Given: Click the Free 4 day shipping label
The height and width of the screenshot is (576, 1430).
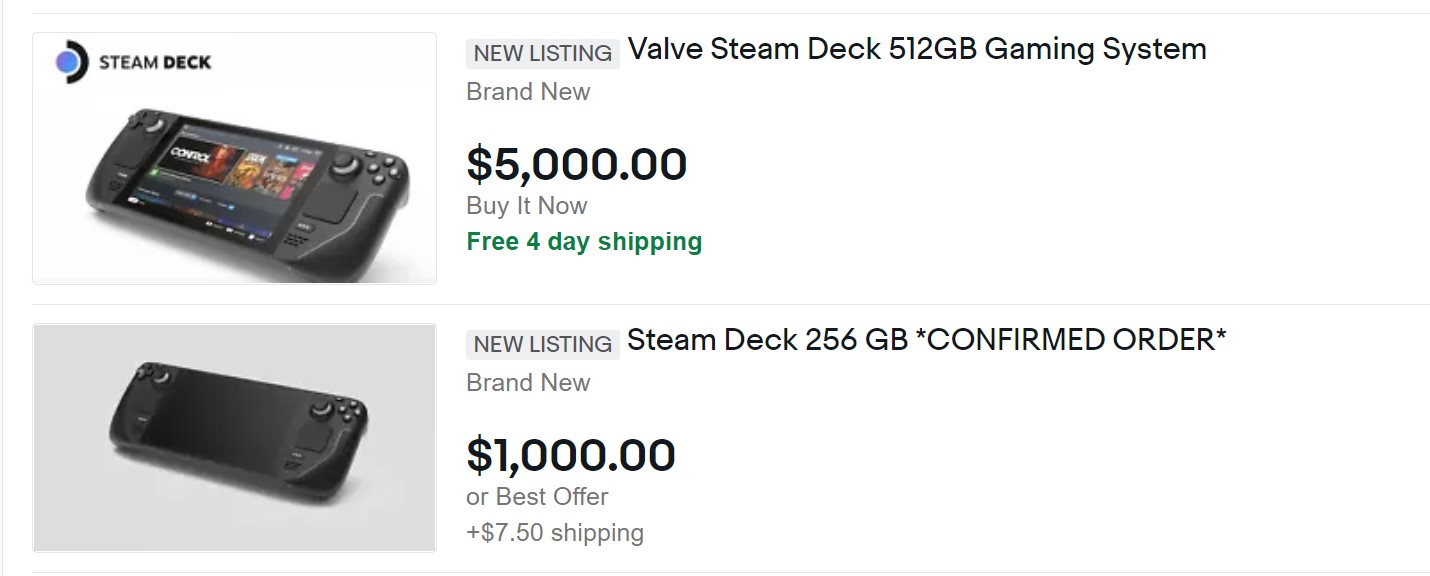Looking at the screenshot, I should click(584, 242).
